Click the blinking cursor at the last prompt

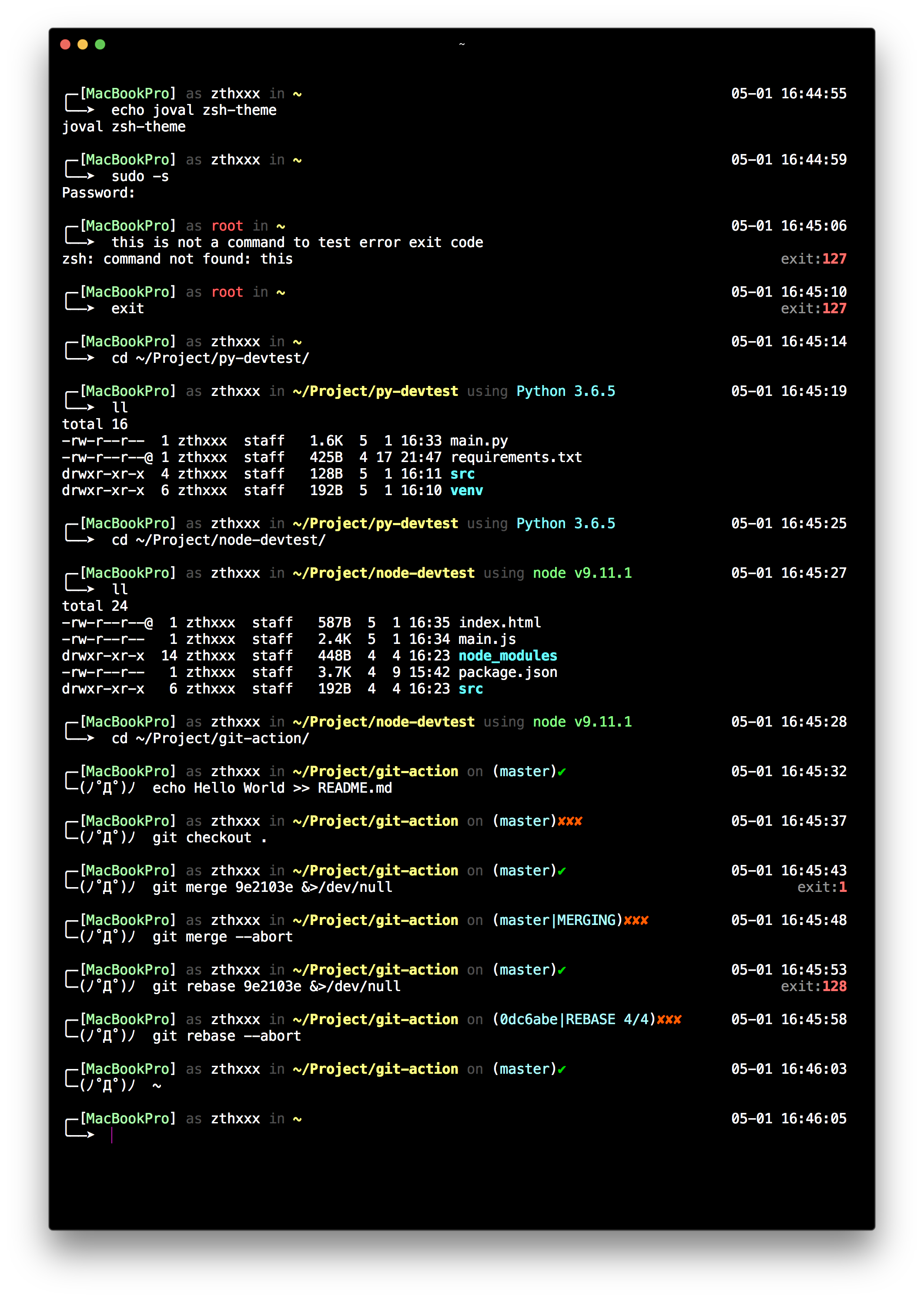pos(112,1135)
